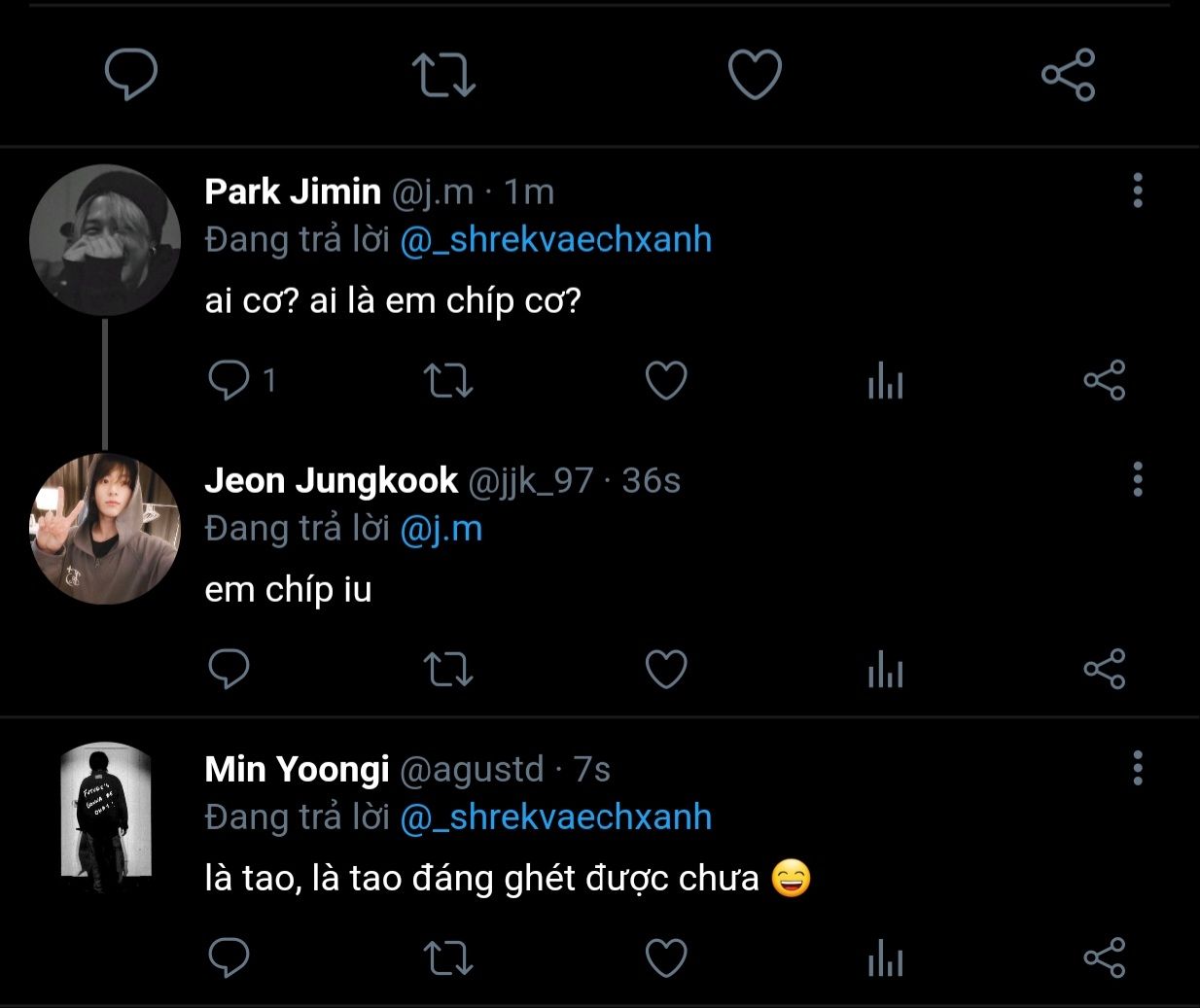Open @_shrekvaechxanh link in Min Yoongi's reply

[x=555, y=817]
